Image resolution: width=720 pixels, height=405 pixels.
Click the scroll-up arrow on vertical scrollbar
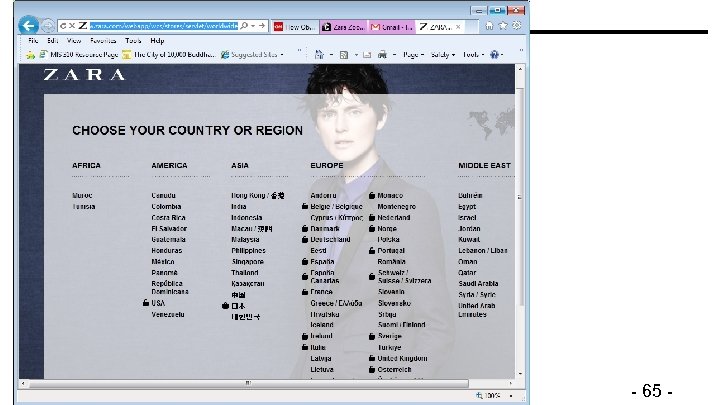click(520, 69)
